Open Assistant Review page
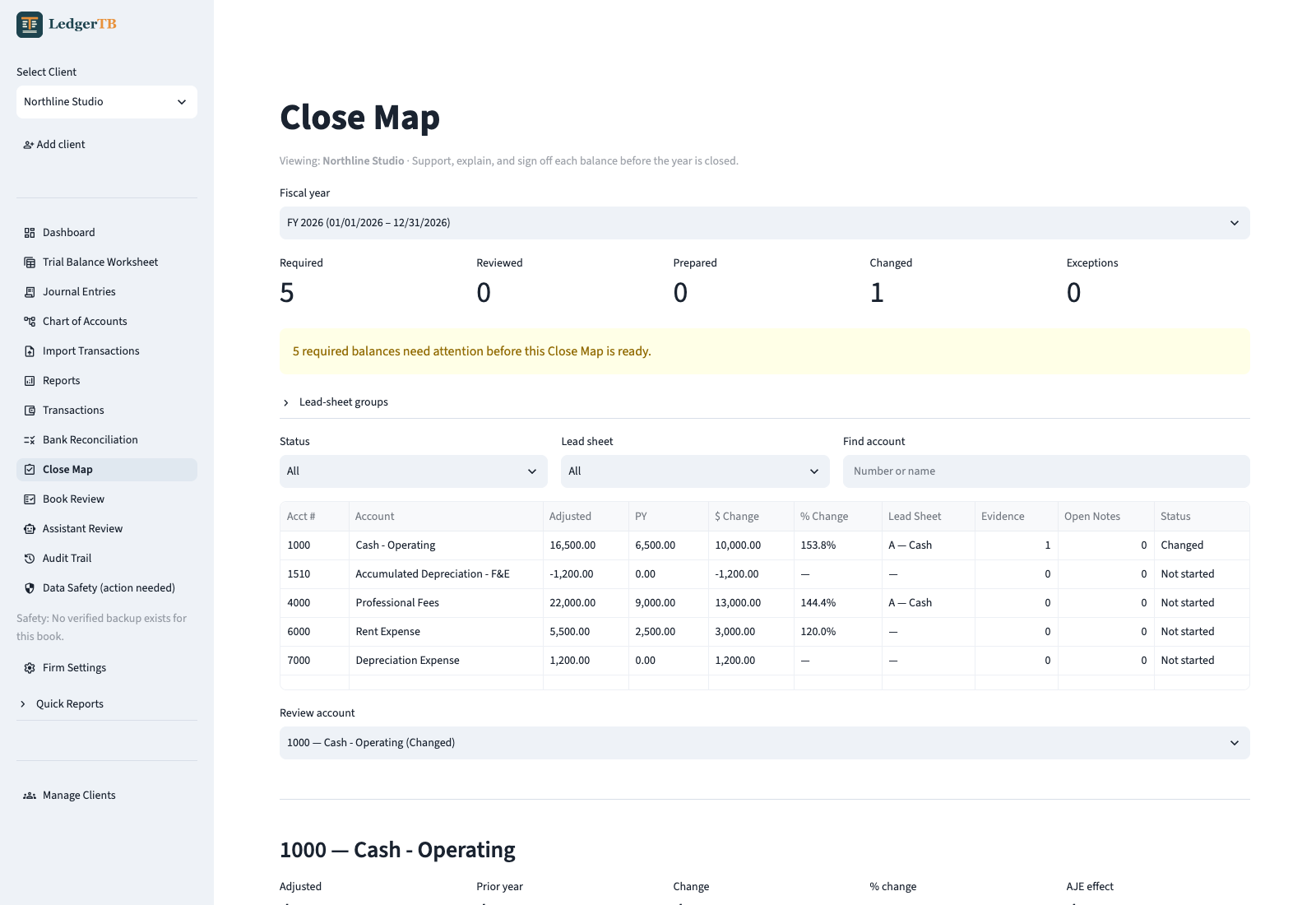The image size is (1316, 905). pos(107,529)
